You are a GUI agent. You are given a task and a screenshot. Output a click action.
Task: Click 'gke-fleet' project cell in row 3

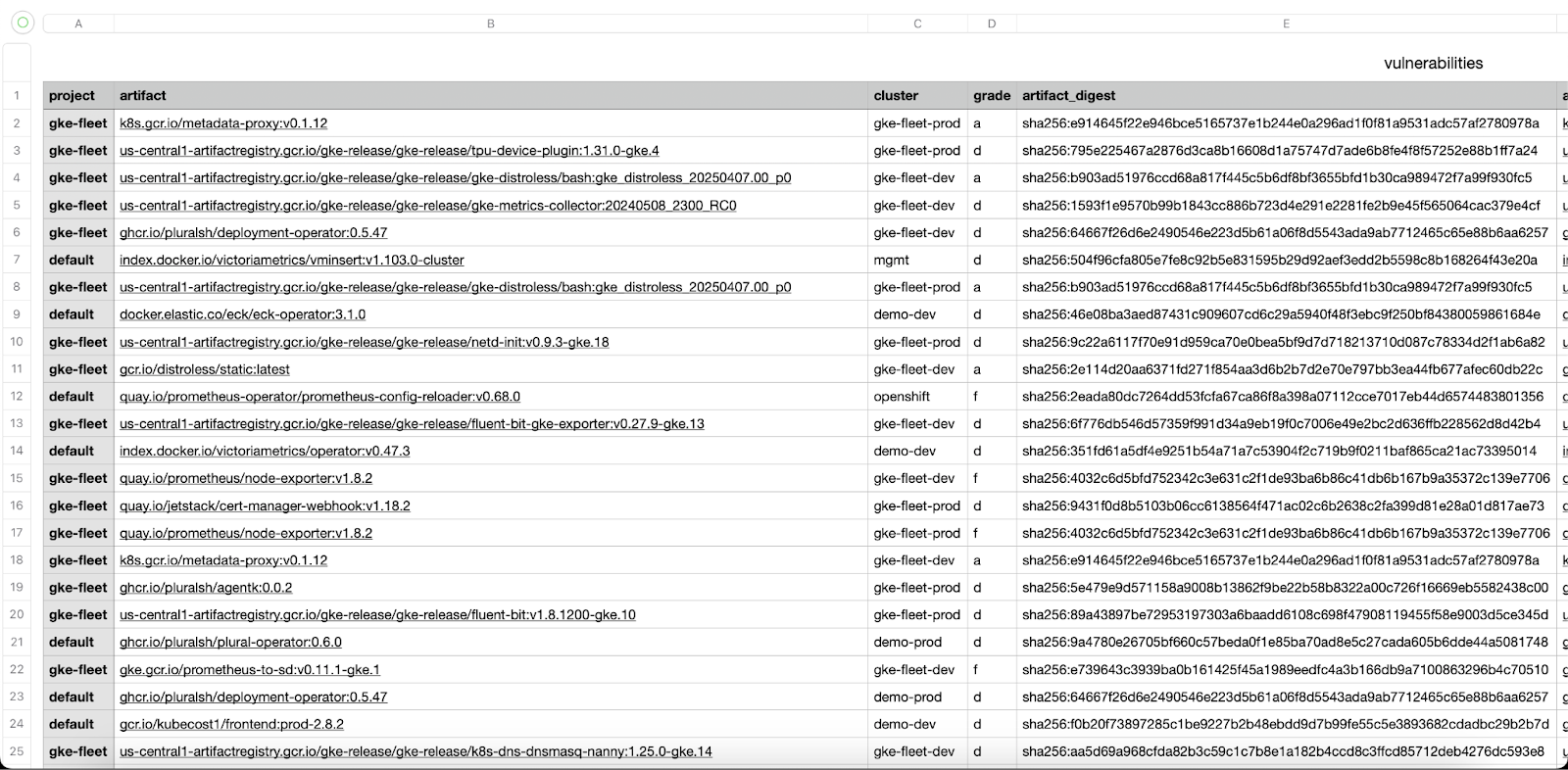tap(78, 151)
